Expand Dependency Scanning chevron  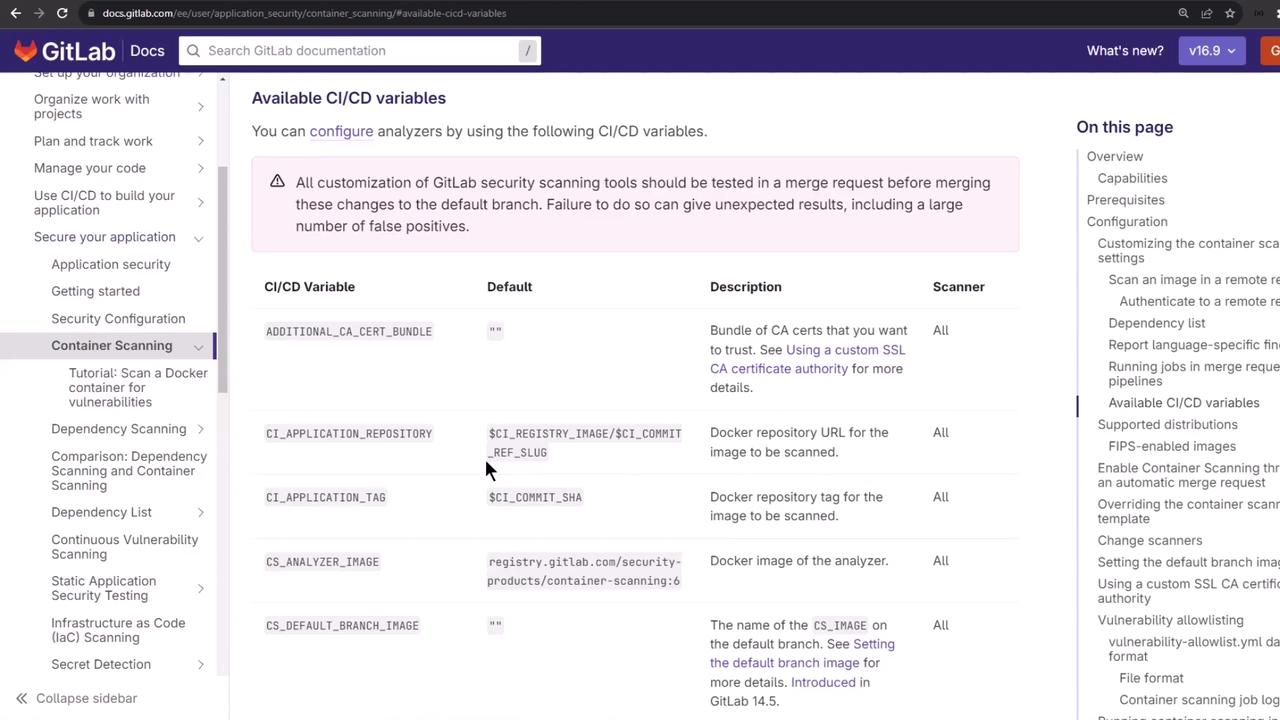pos(200,429)
